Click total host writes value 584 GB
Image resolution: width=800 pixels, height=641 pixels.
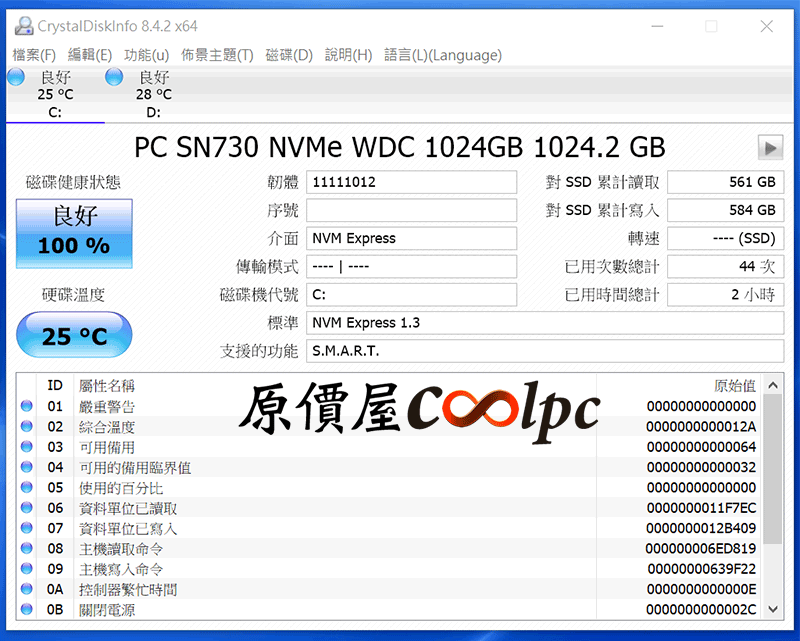(726, 210)
